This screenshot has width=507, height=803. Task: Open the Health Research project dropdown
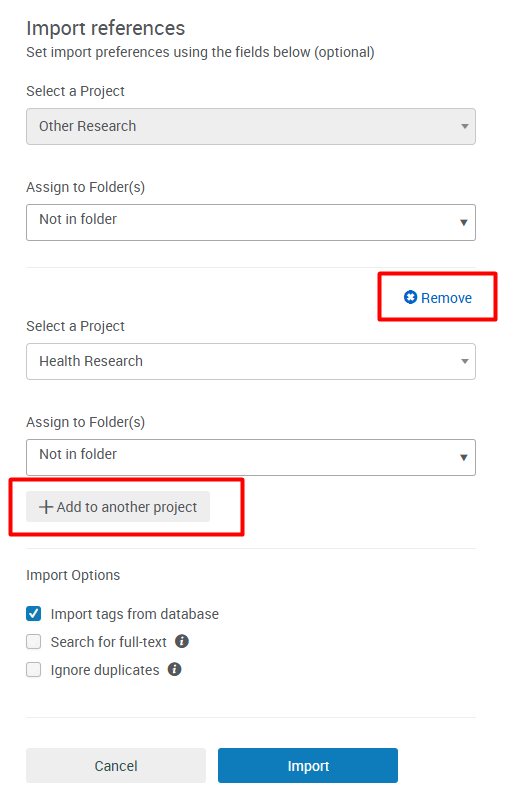(x=251, y=362)
